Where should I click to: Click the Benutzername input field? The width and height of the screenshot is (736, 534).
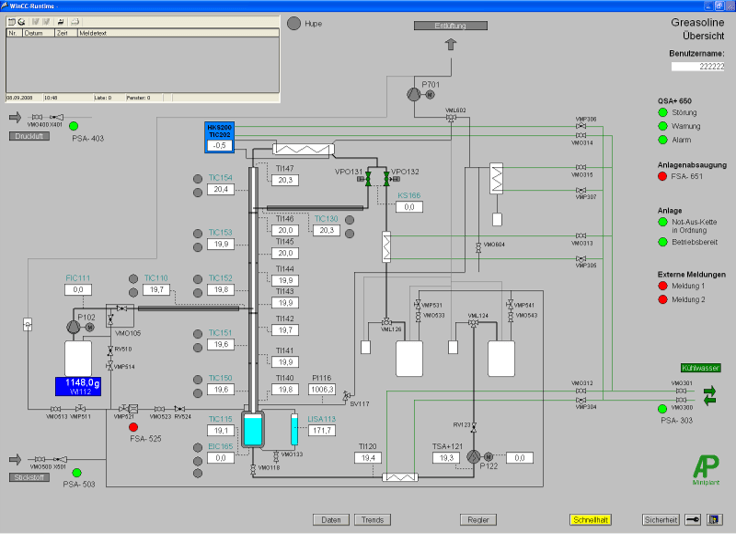[x=698, y=66]
